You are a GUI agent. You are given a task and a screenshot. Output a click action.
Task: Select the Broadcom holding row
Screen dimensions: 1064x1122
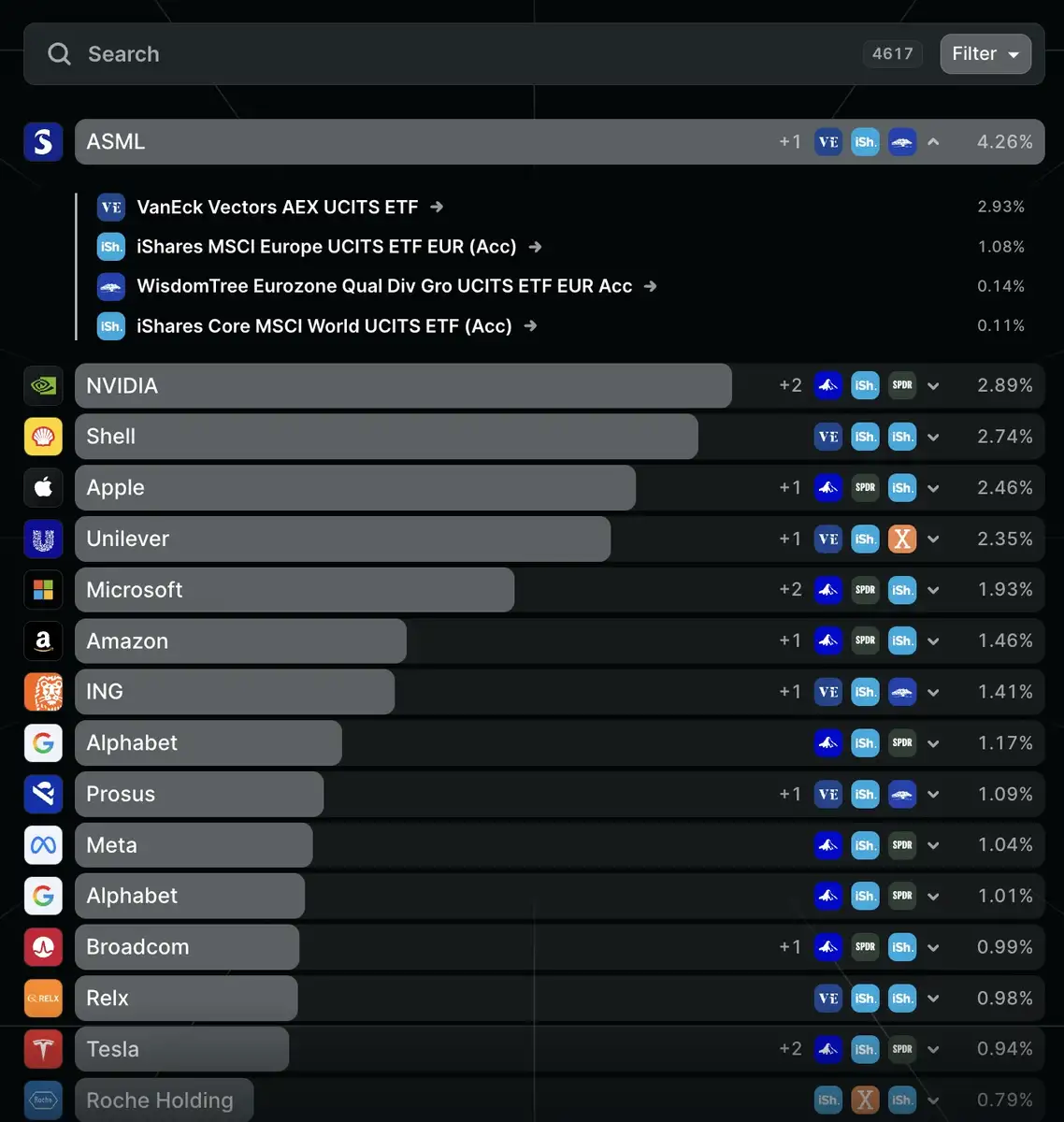[559, 947]
